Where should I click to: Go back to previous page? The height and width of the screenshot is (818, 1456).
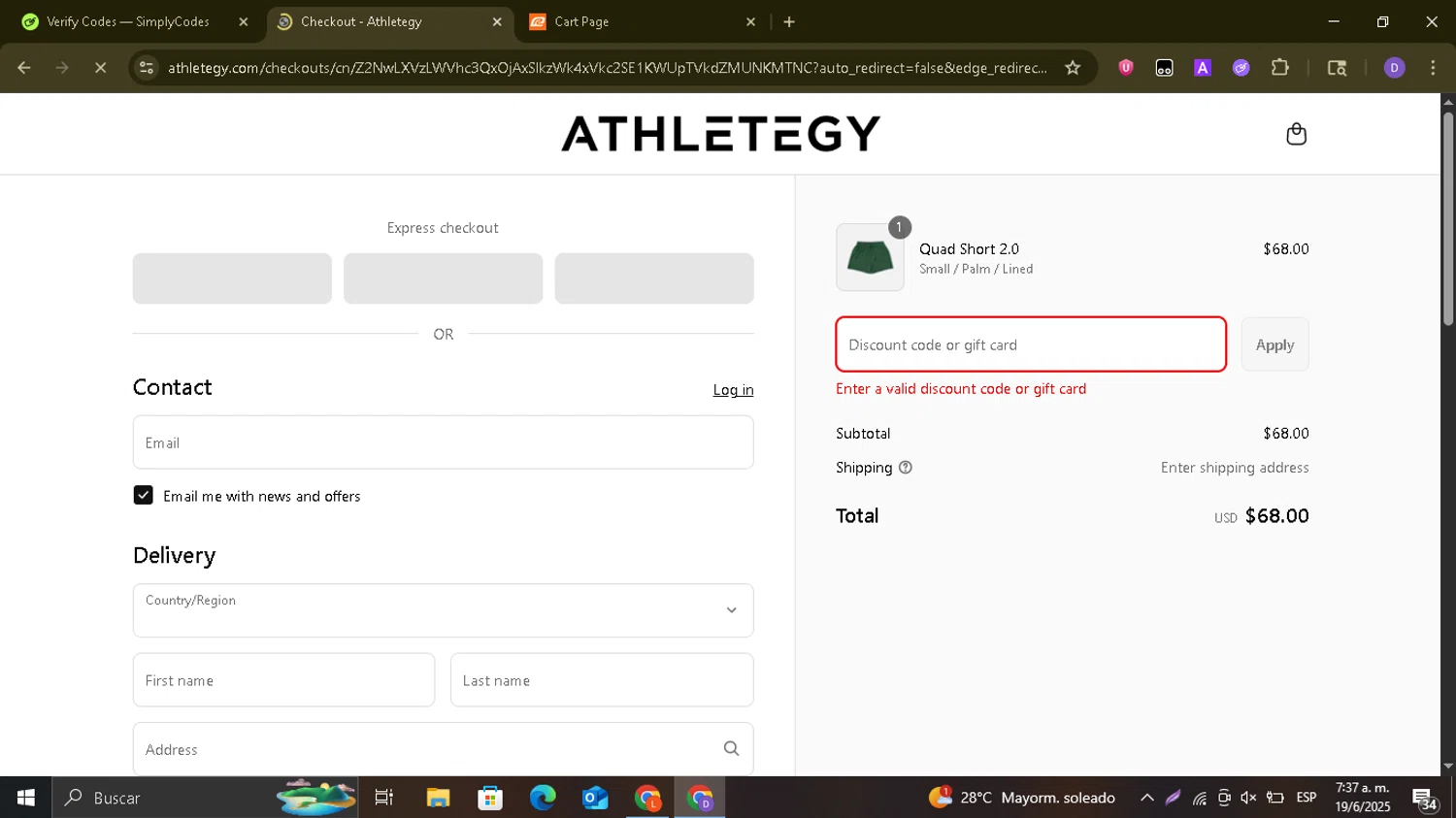[x=24, y=68]
